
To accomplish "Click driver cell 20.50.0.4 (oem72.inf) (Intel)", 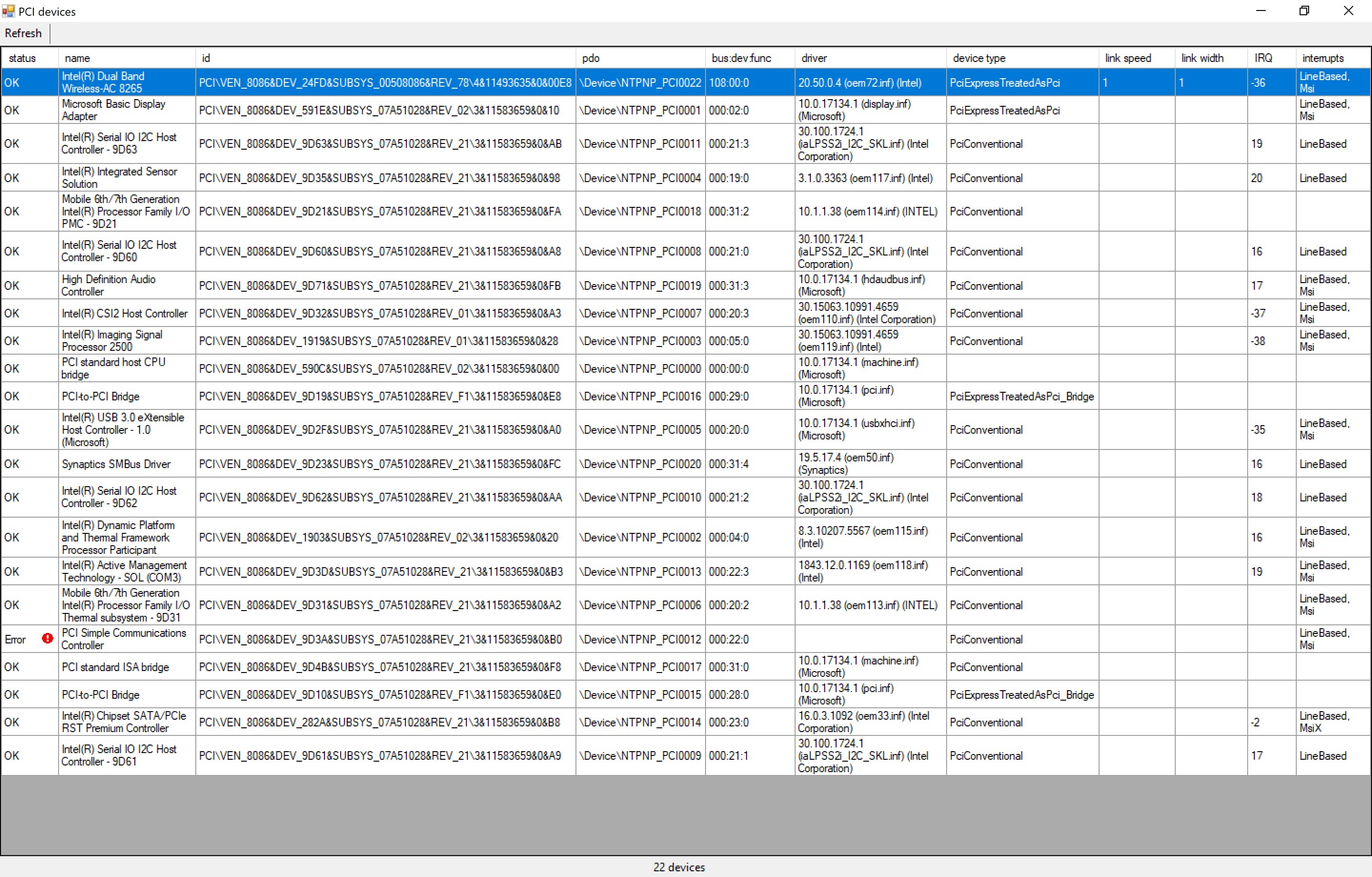I will (871, 82).
